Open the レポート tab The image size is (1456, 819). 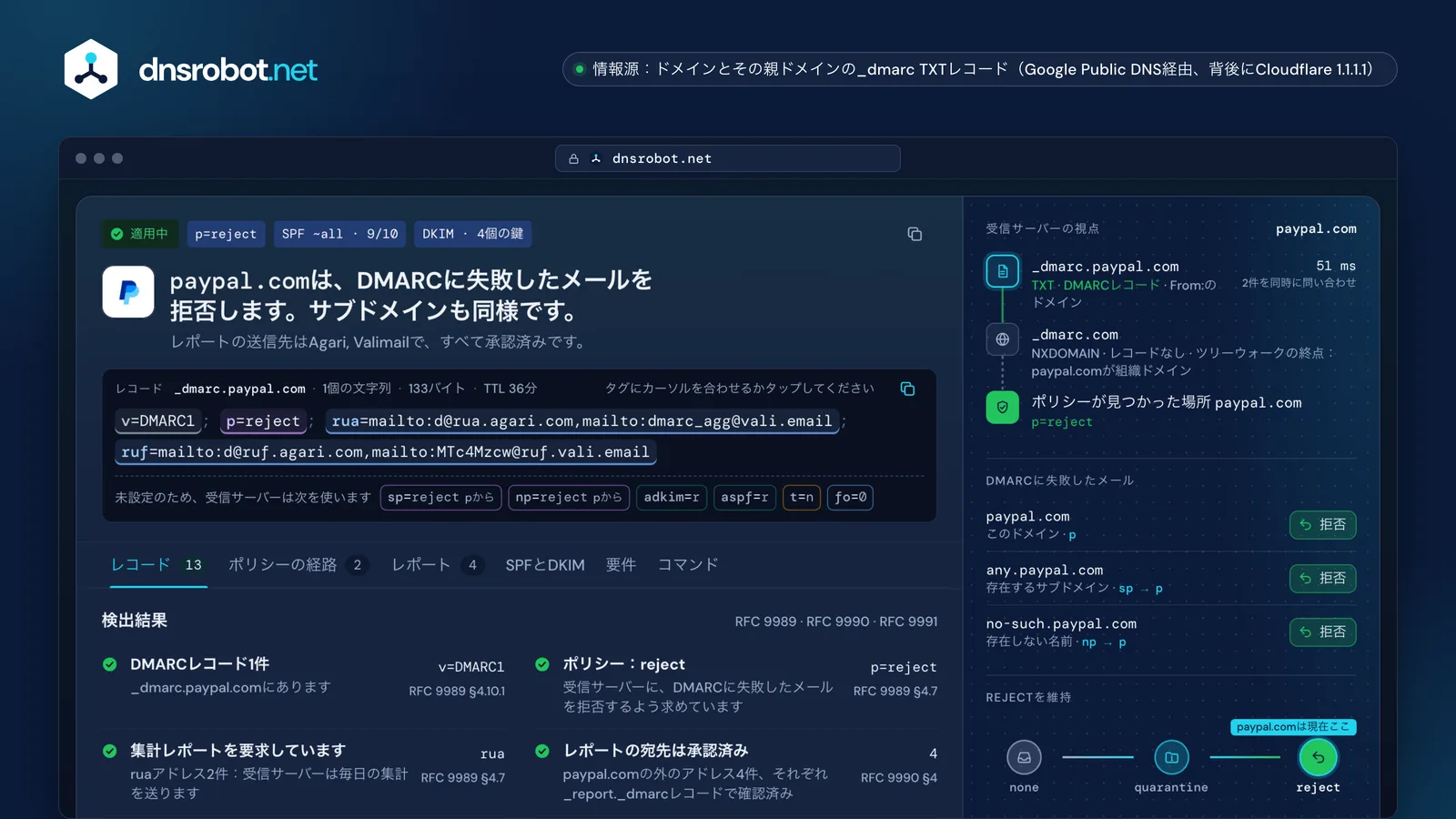[437, 565]
